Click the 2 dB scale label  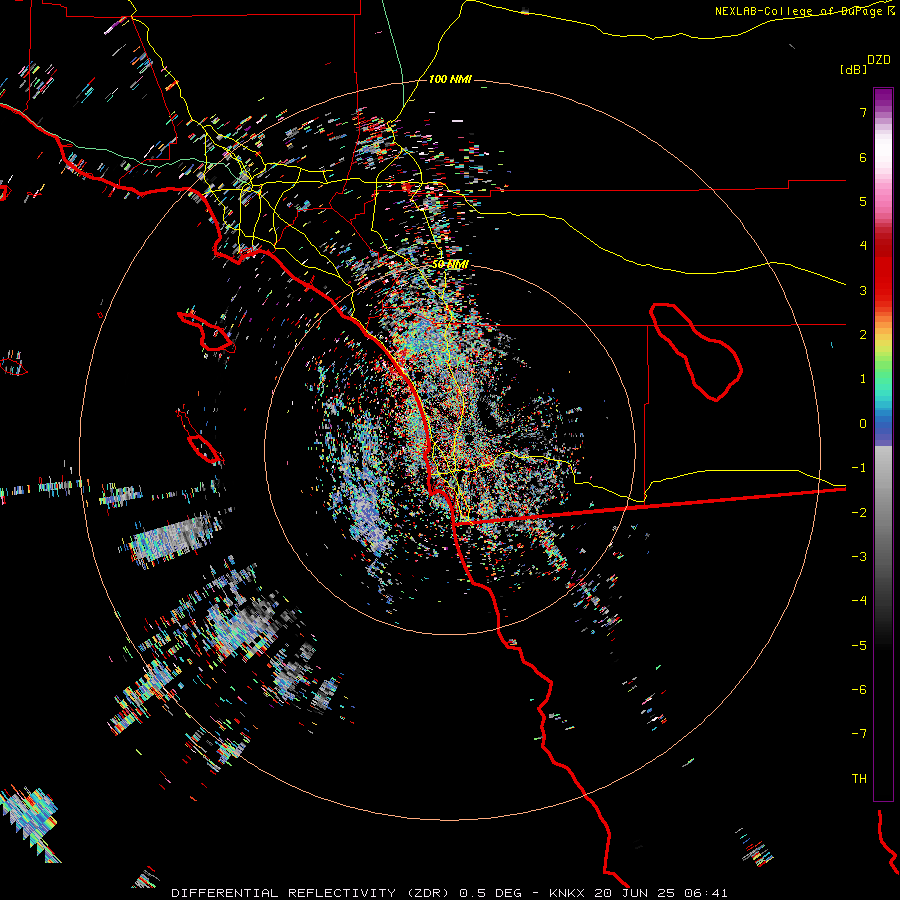tap(863, 335)
